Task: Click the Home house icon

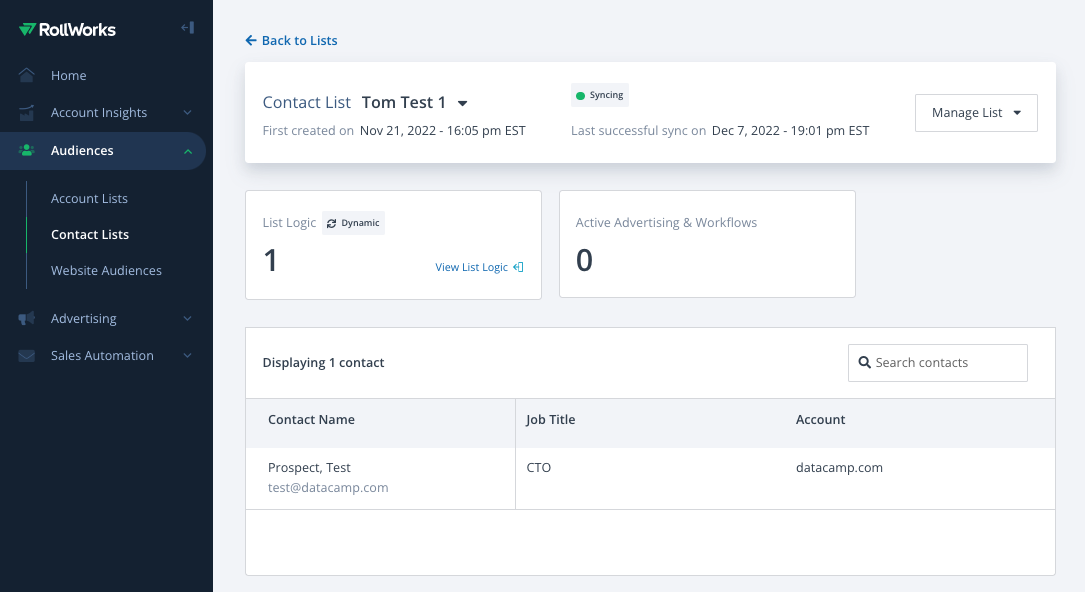Action: 26,75
